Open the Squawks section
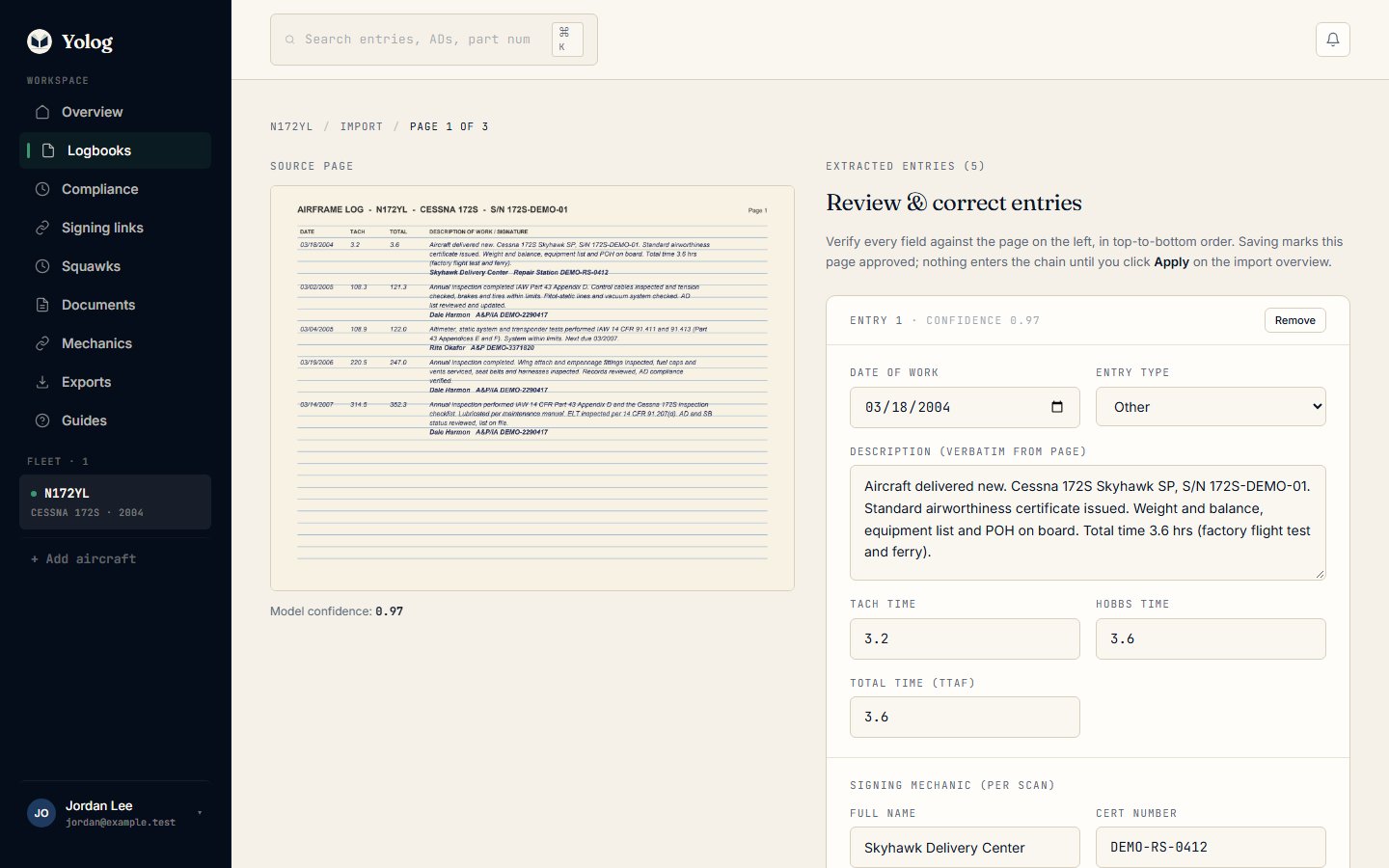1389x868 pixels. pos(115,266)
